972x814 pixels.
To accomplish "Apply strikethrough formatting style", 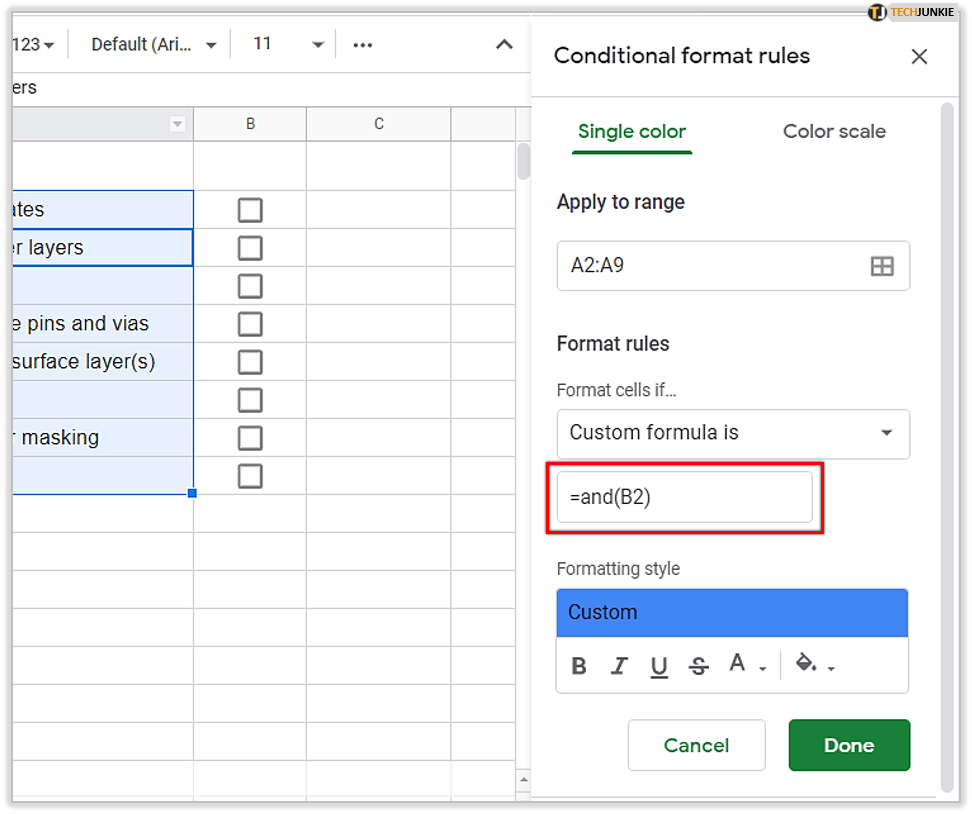I will [699, 666].
